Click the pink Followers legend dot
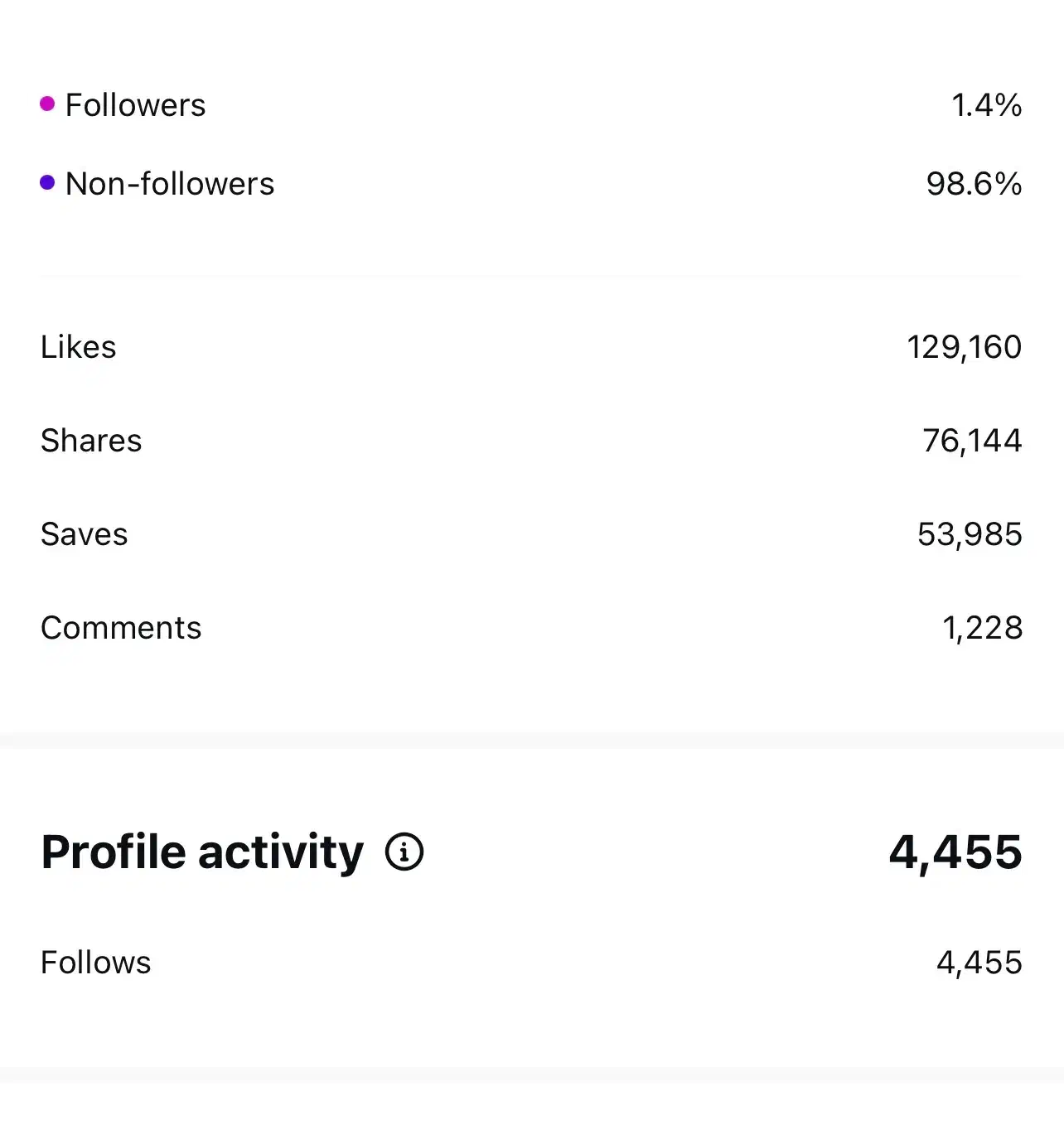Screen dimensions: 1064x1139 (x=47, y=104)
